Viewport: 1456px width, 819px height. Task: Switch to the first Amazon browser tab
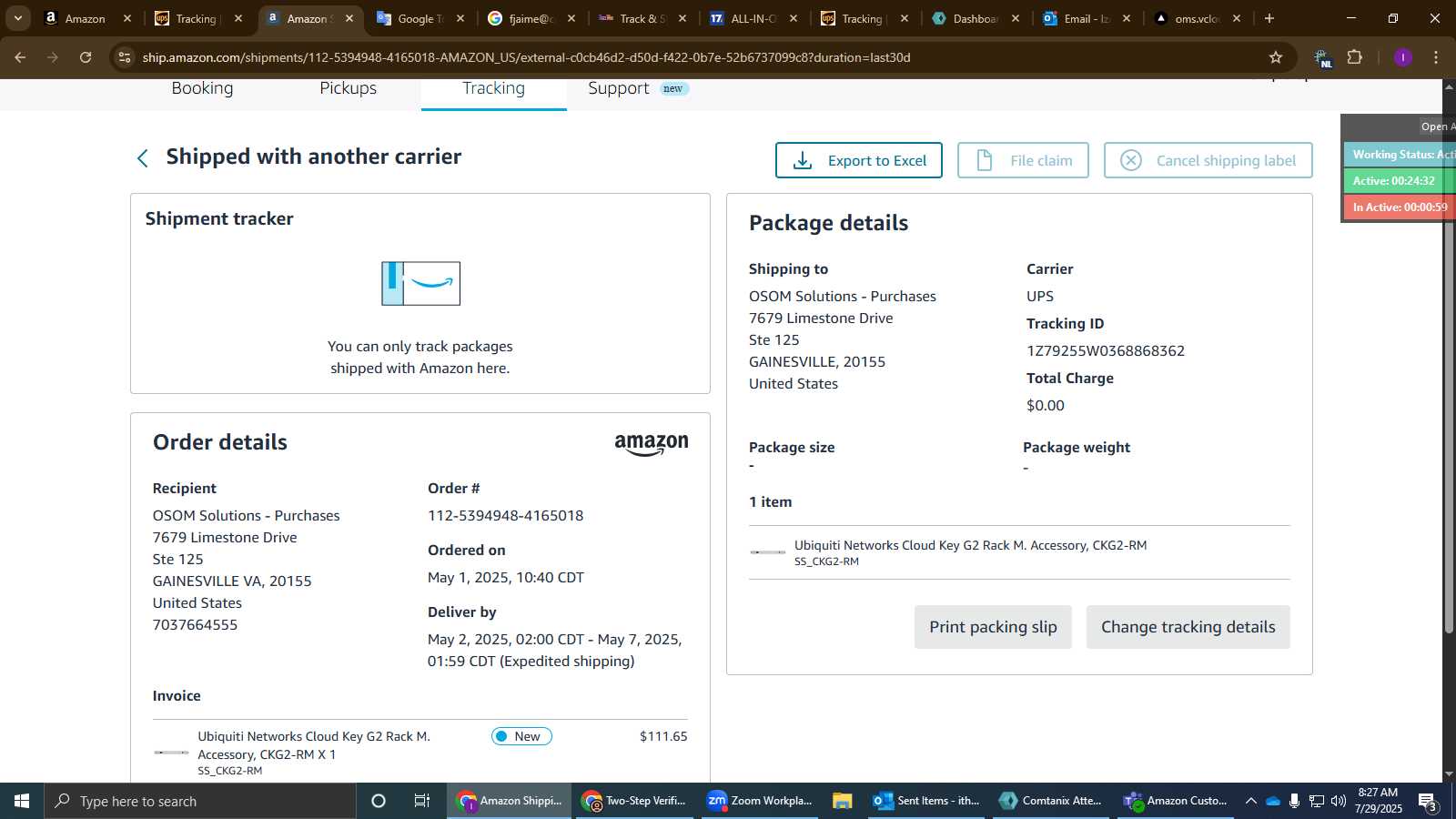click(86, 18)
